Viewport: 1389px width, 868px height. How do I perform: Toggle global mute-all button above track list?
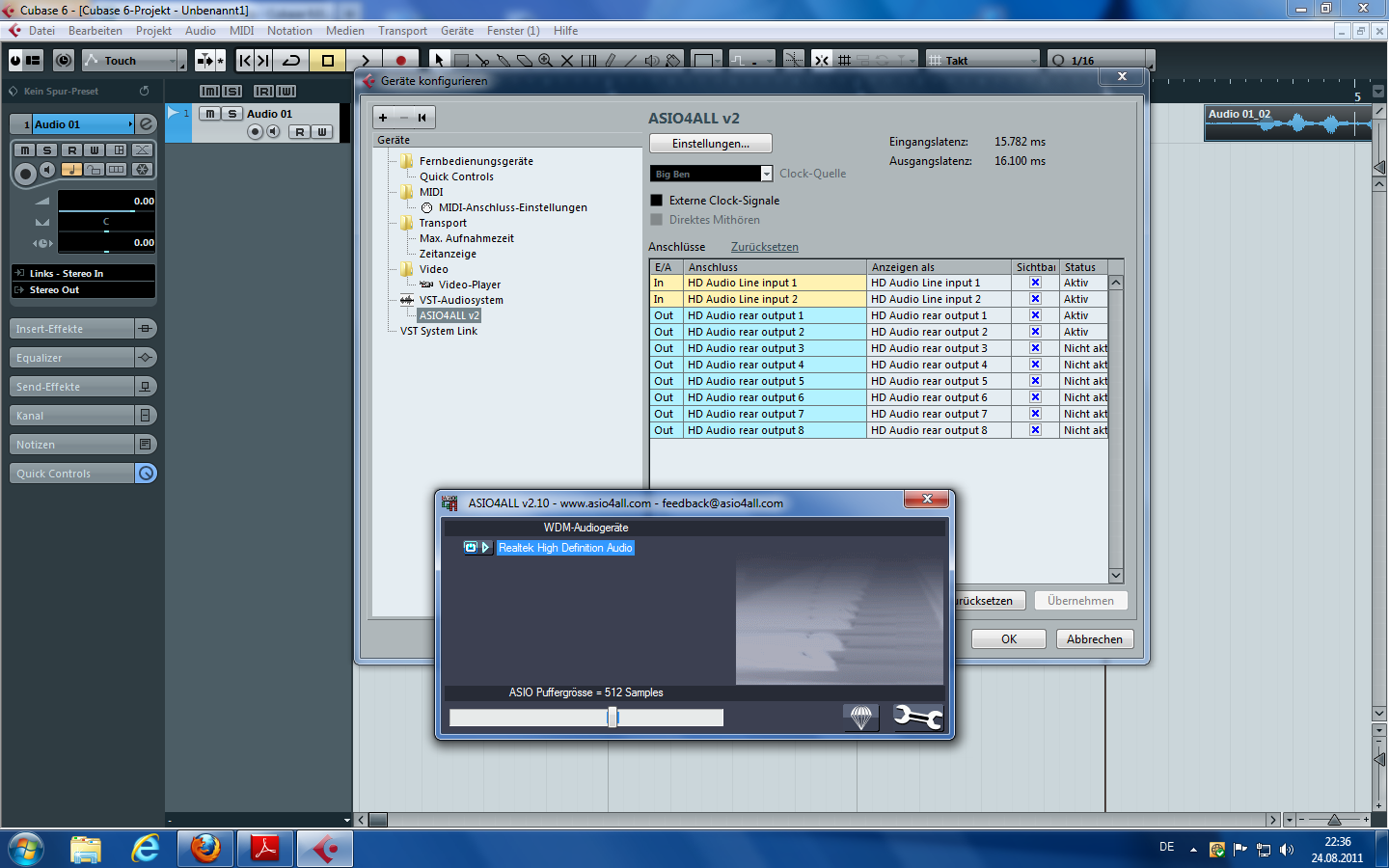[209, 91]
